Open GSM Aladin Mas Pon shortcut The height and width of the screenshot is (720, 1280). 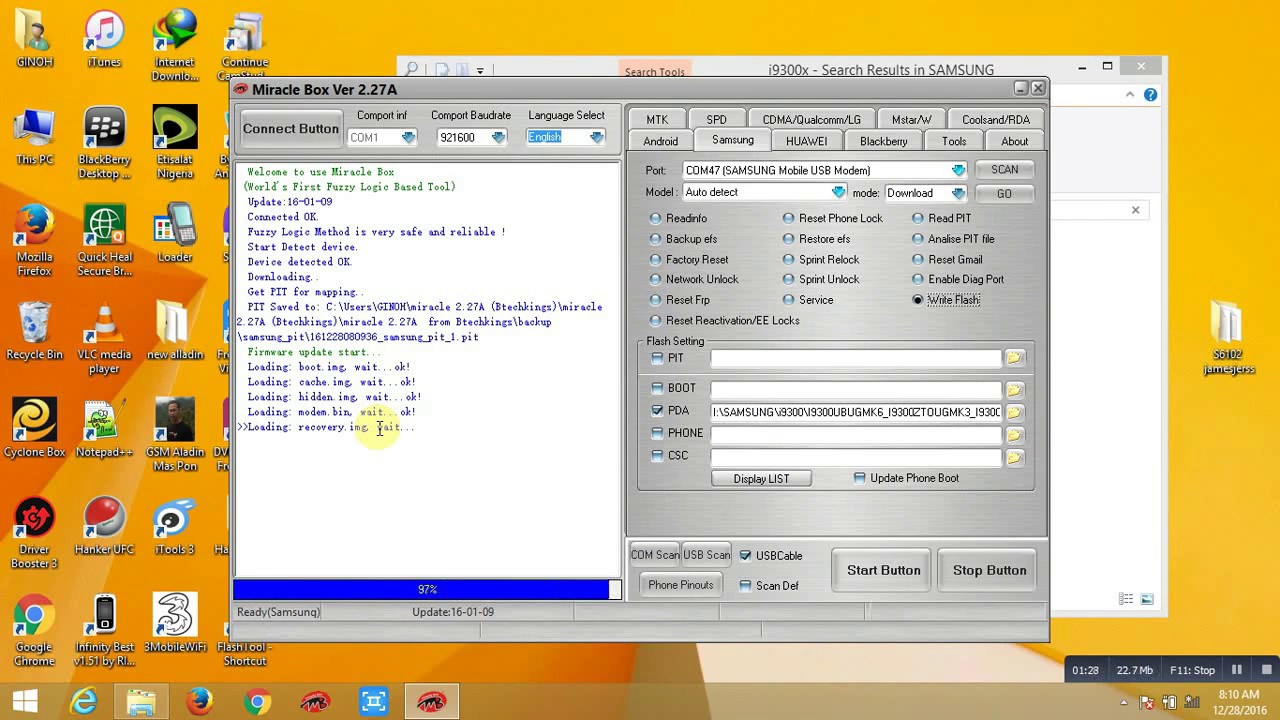(174, 436)
